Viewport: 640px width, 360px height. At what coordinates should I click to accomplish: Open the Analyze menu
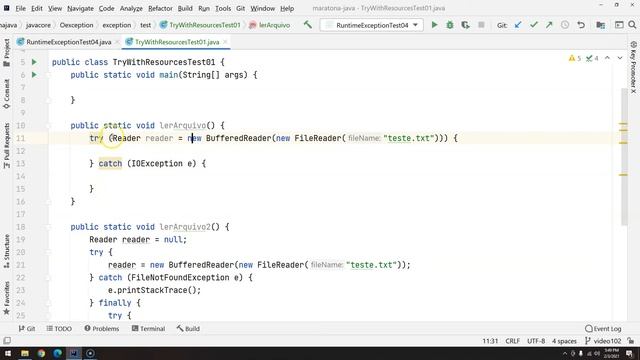point(131,8)
